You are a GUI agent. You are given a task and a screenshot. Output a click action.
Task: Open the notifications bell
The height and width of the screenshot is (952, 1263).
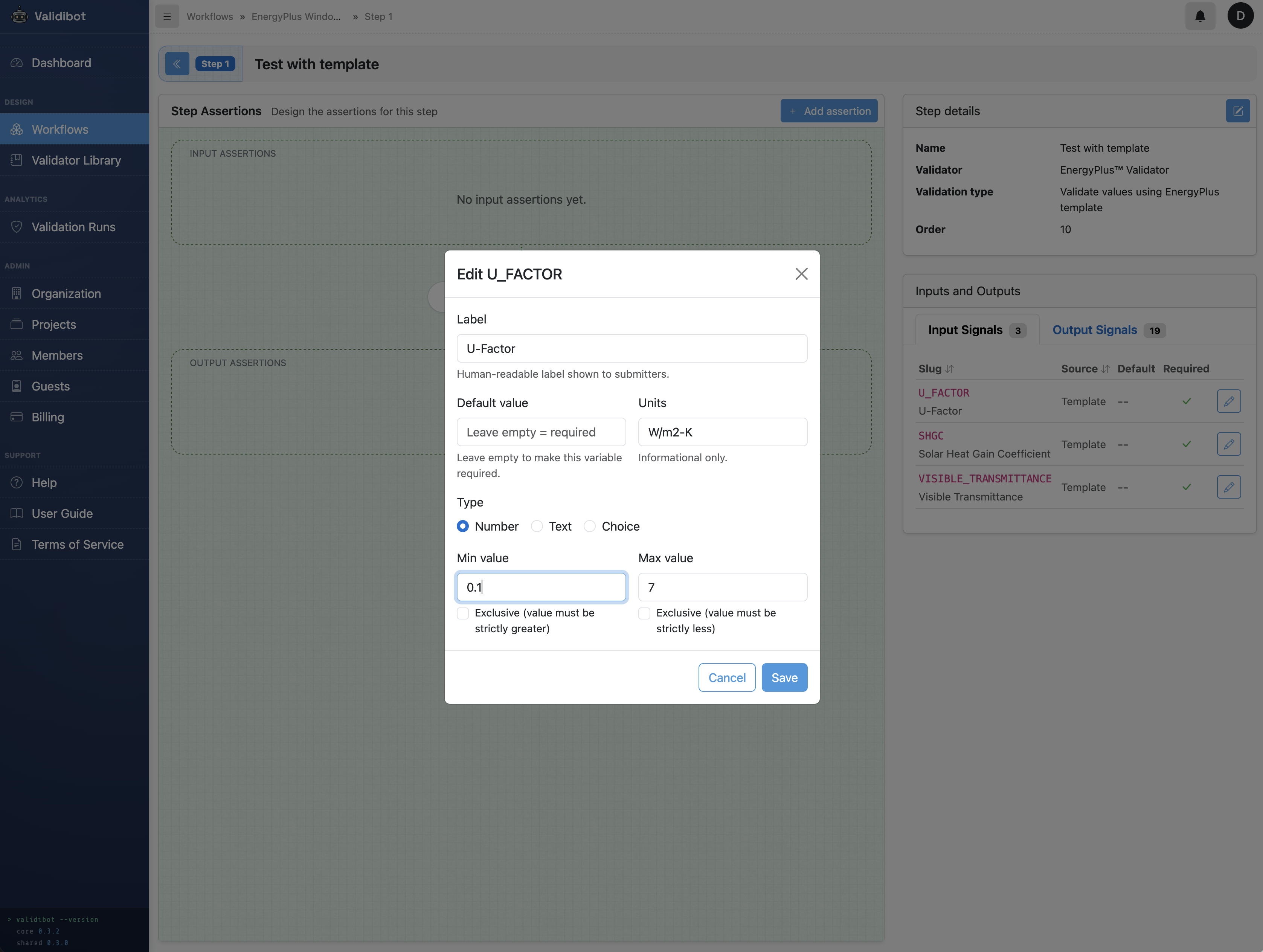click(x=1200, y=16)
